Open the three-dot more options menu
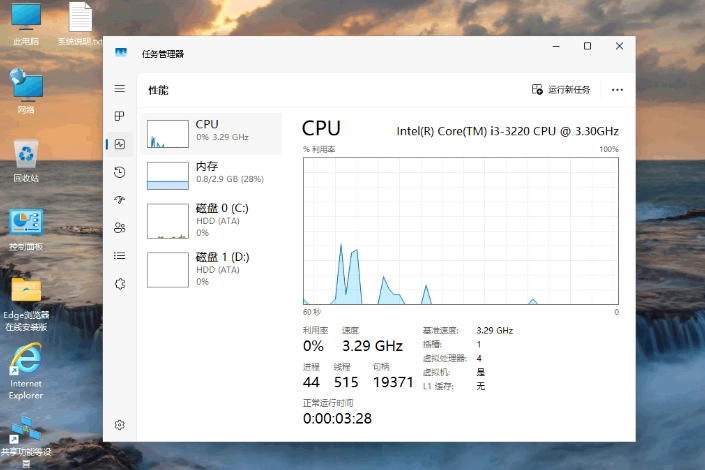The width and height of the screenshot is (705, 470). click(617, 89)
